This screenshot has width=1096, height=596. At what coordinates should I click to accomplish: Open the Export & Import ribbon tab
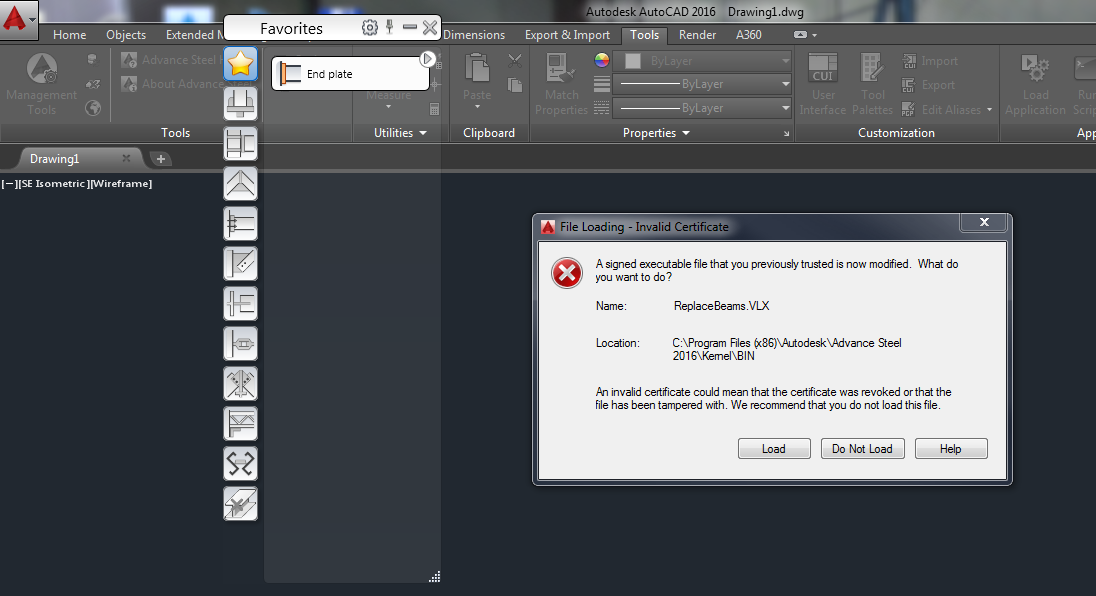[x=567, y=35]
